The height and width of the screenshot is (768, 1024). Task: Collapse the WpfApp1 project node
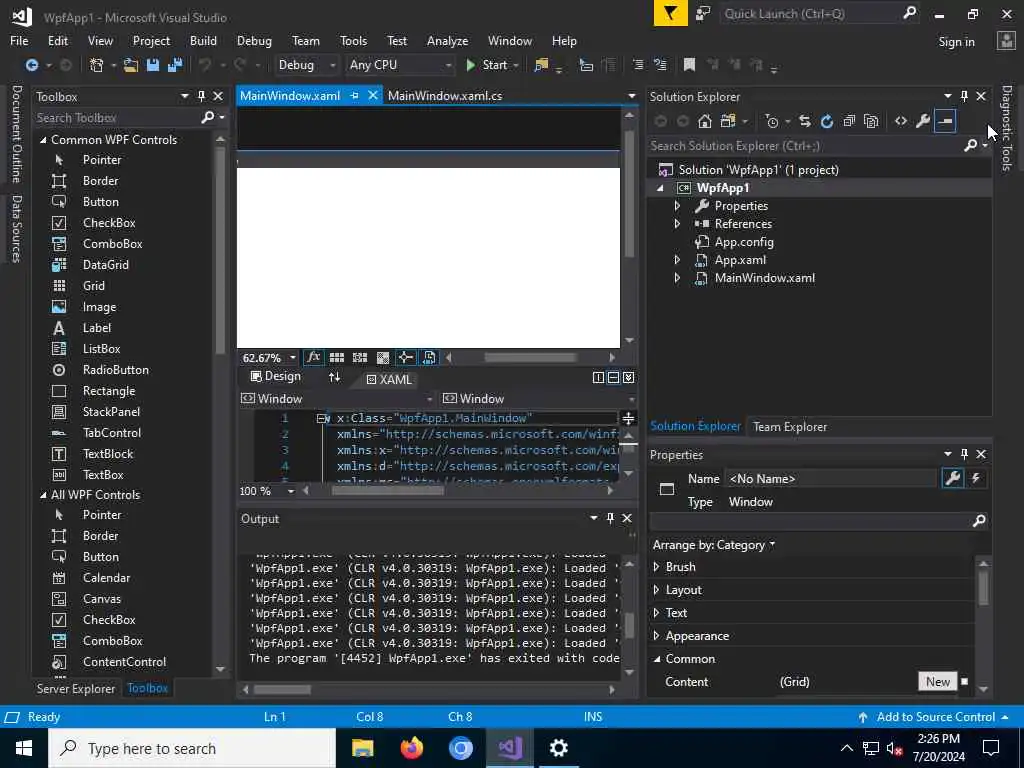[x=660, y=188]
